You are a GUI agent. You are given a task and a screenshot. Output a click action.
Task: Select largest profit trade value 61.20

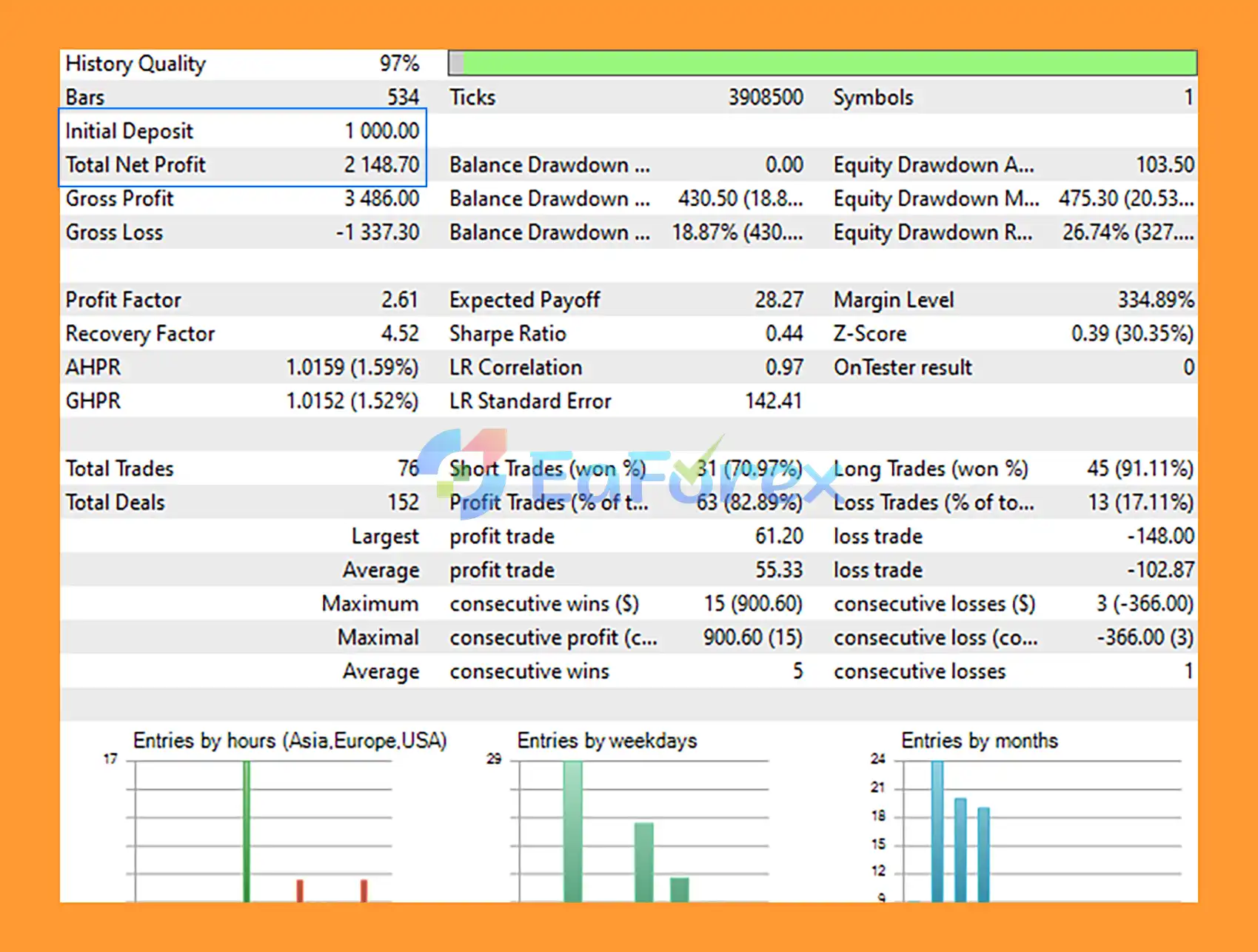[779, 536]
